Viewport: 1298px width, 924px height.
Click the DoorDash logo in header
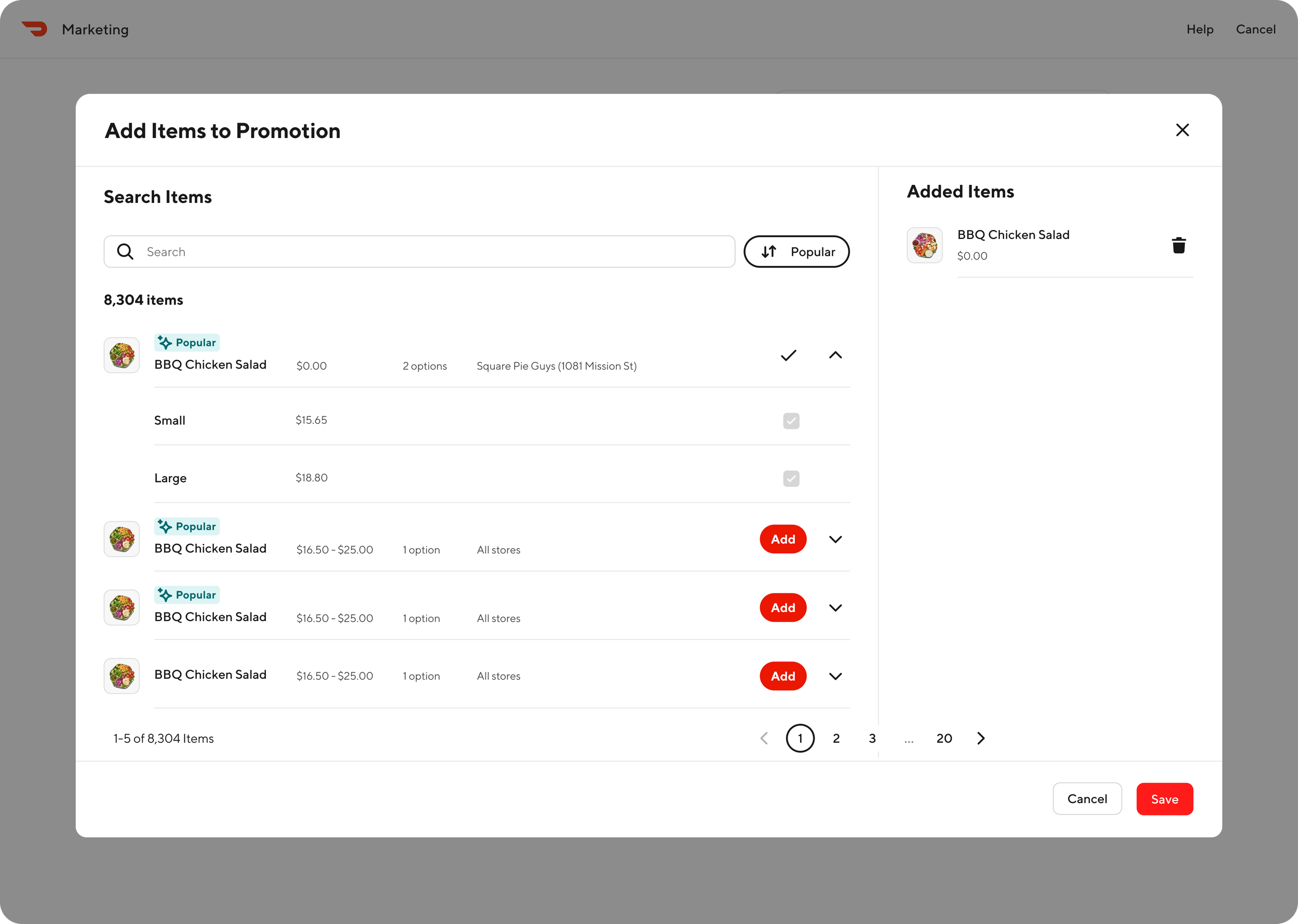35,29
